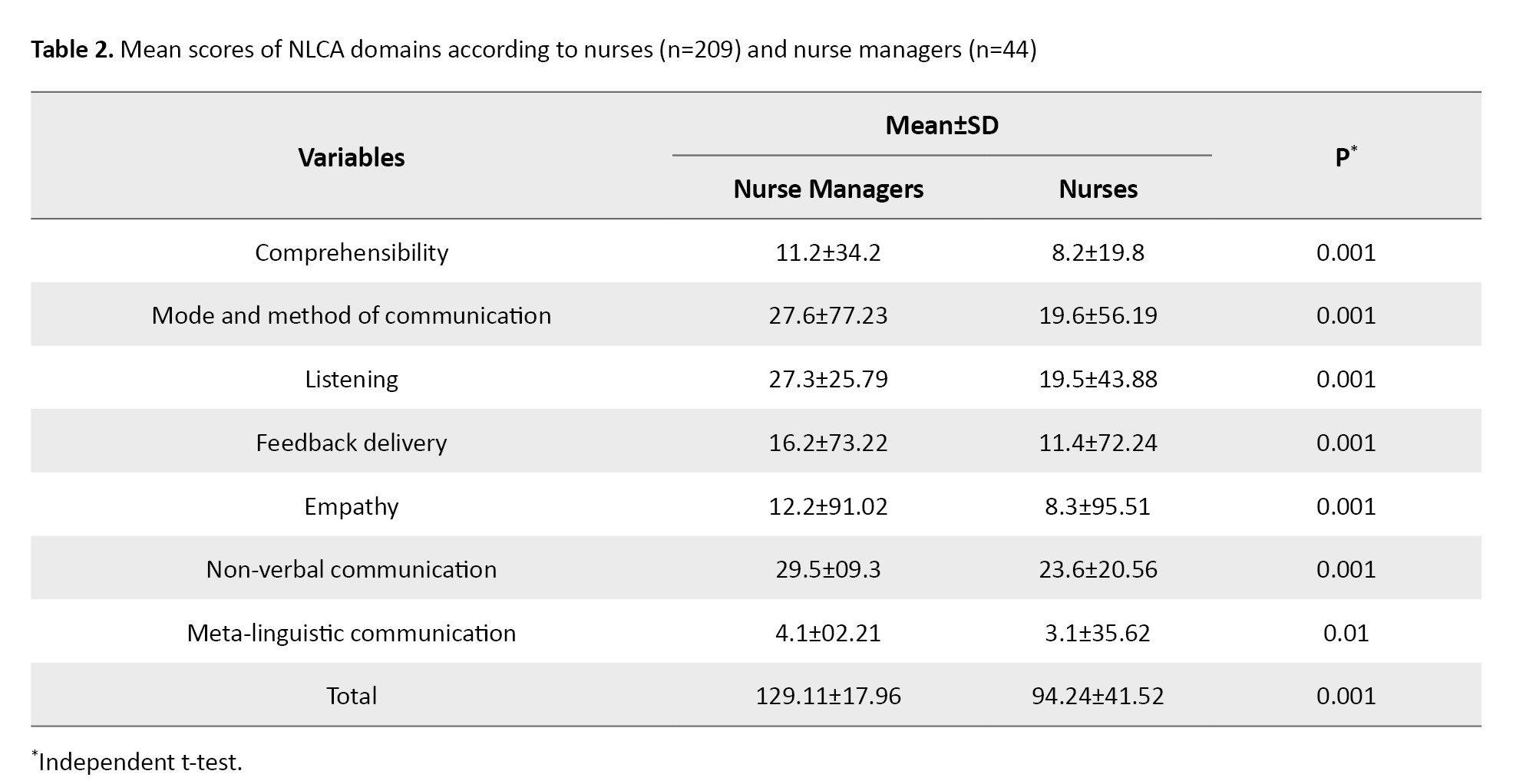Click the "Variables" column header

(351, 157)
